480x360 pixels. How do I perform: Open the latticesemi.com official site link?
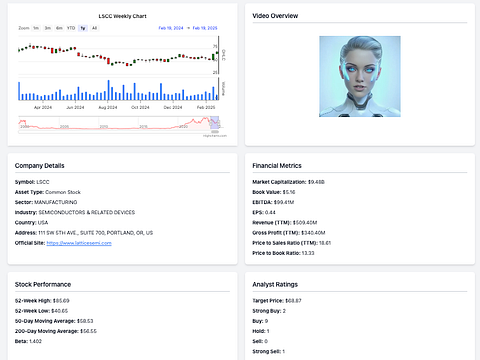click(x=79, y=243)
